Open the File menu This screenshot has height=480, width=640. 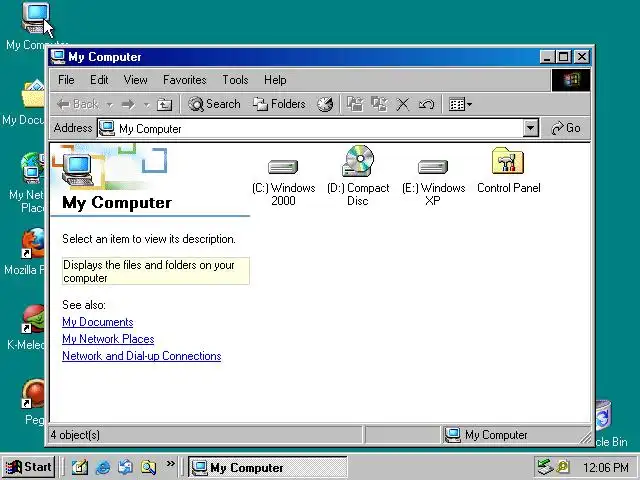[66, 80]
